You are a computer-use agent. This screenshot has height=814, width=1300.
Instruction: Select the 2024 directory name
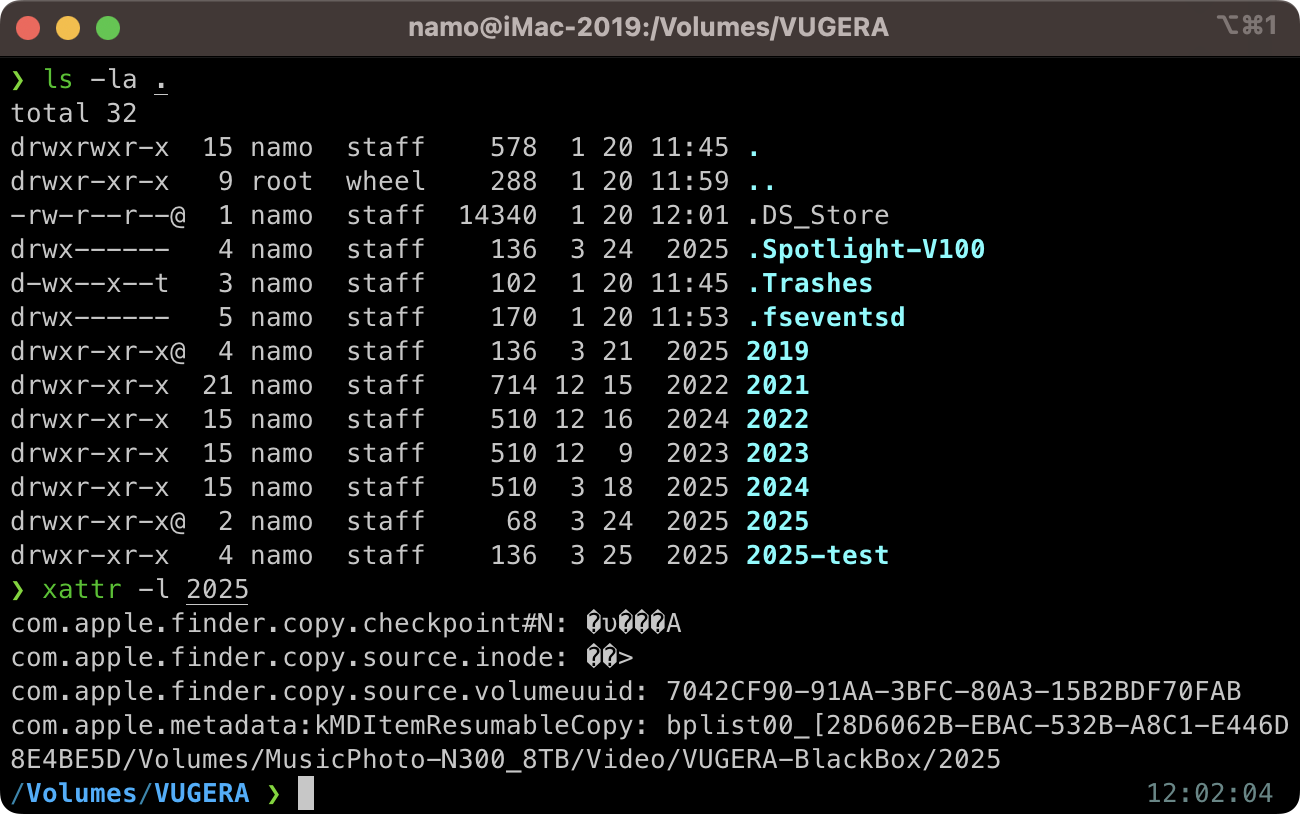(777, 488)
